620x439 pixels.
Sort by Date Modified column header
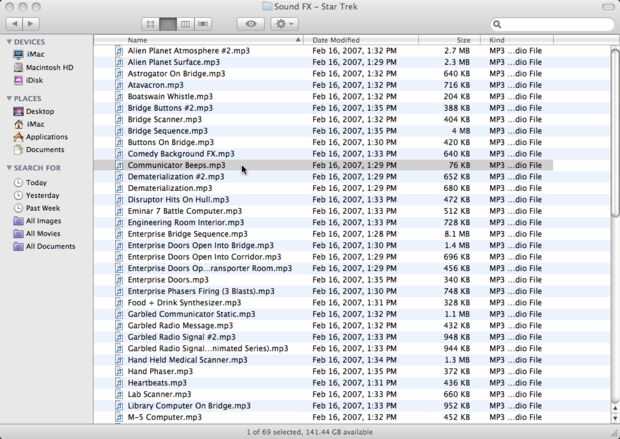(361, 40)
